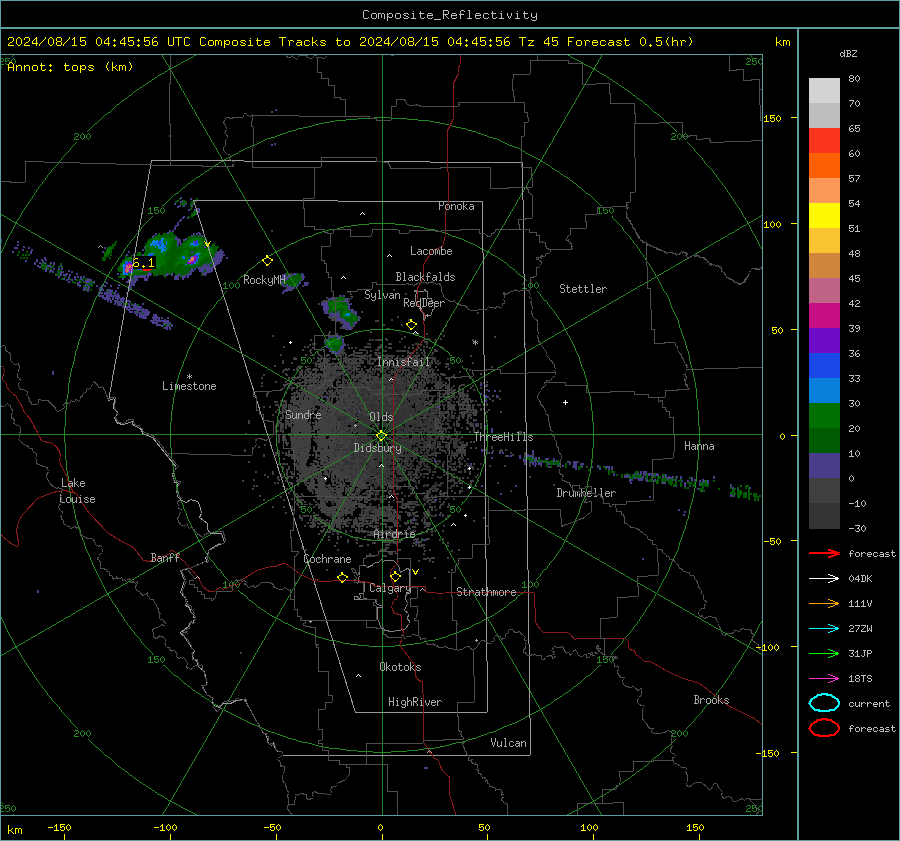Click the Sylvan map label
Screen dimensions: 900x841
tap(382, 295)
